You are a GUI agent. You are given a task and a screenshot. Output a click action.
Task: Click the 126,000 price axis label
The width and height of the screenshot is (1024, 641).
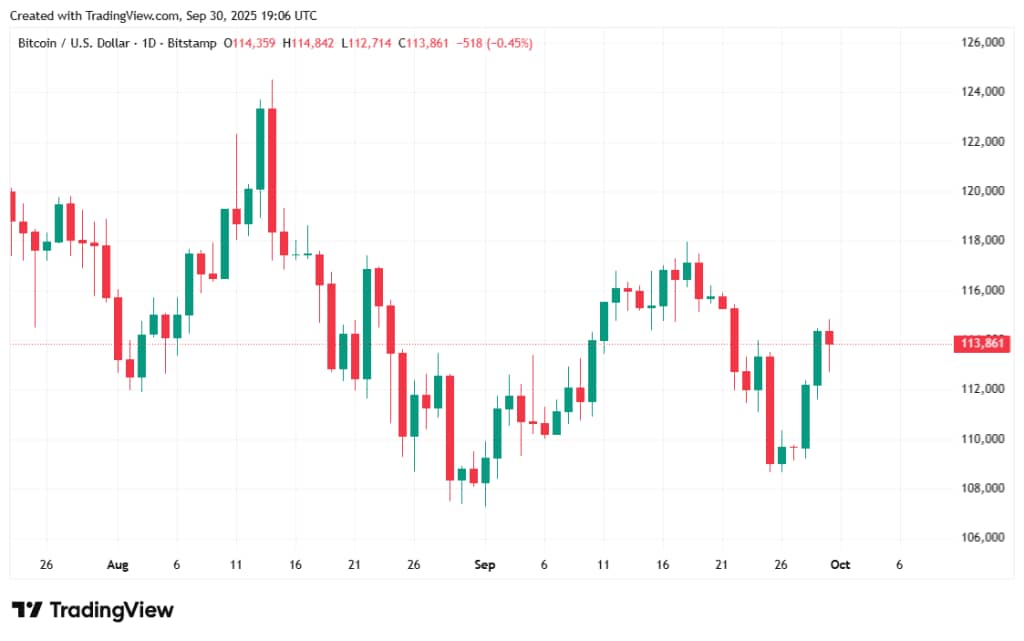pos(981,43)
